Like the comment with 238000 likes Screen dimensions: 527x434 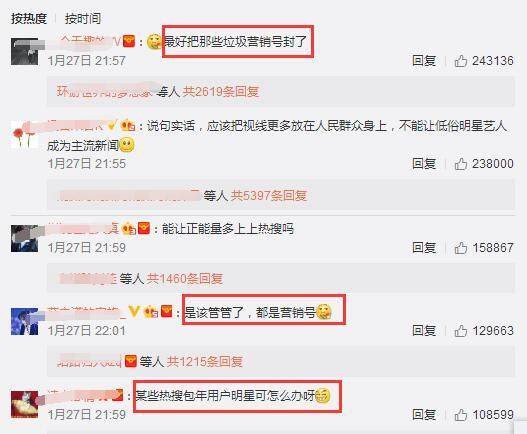(x=460, y=164)
